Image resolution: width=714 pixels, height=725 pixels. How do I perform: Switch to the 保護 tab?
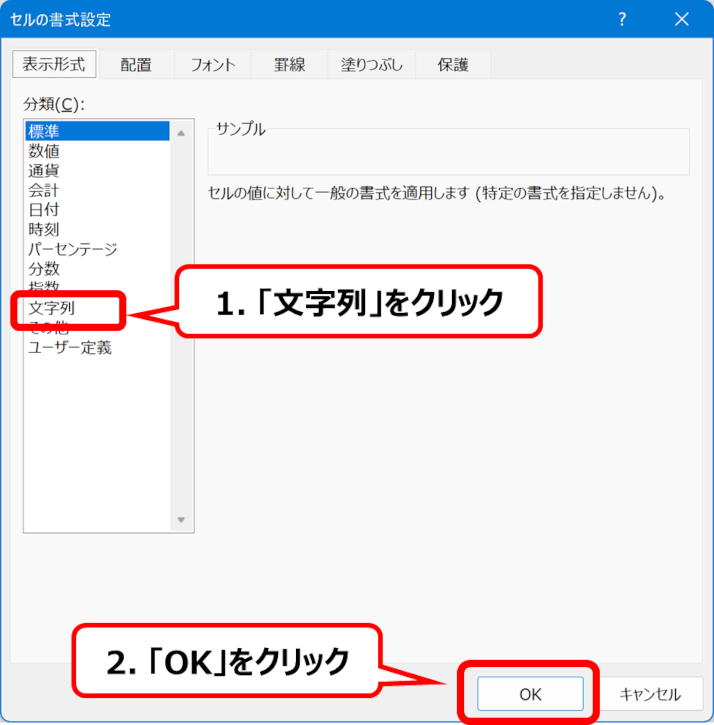click(452, 65)
